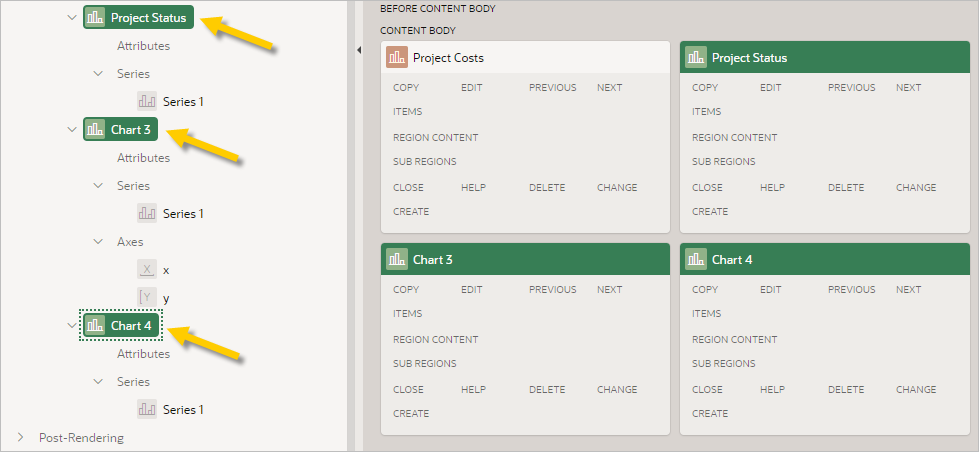979x452 pixels.
Task: Click REGION CONTENT in Chart 3 region
Action: (x=436, y=340)
